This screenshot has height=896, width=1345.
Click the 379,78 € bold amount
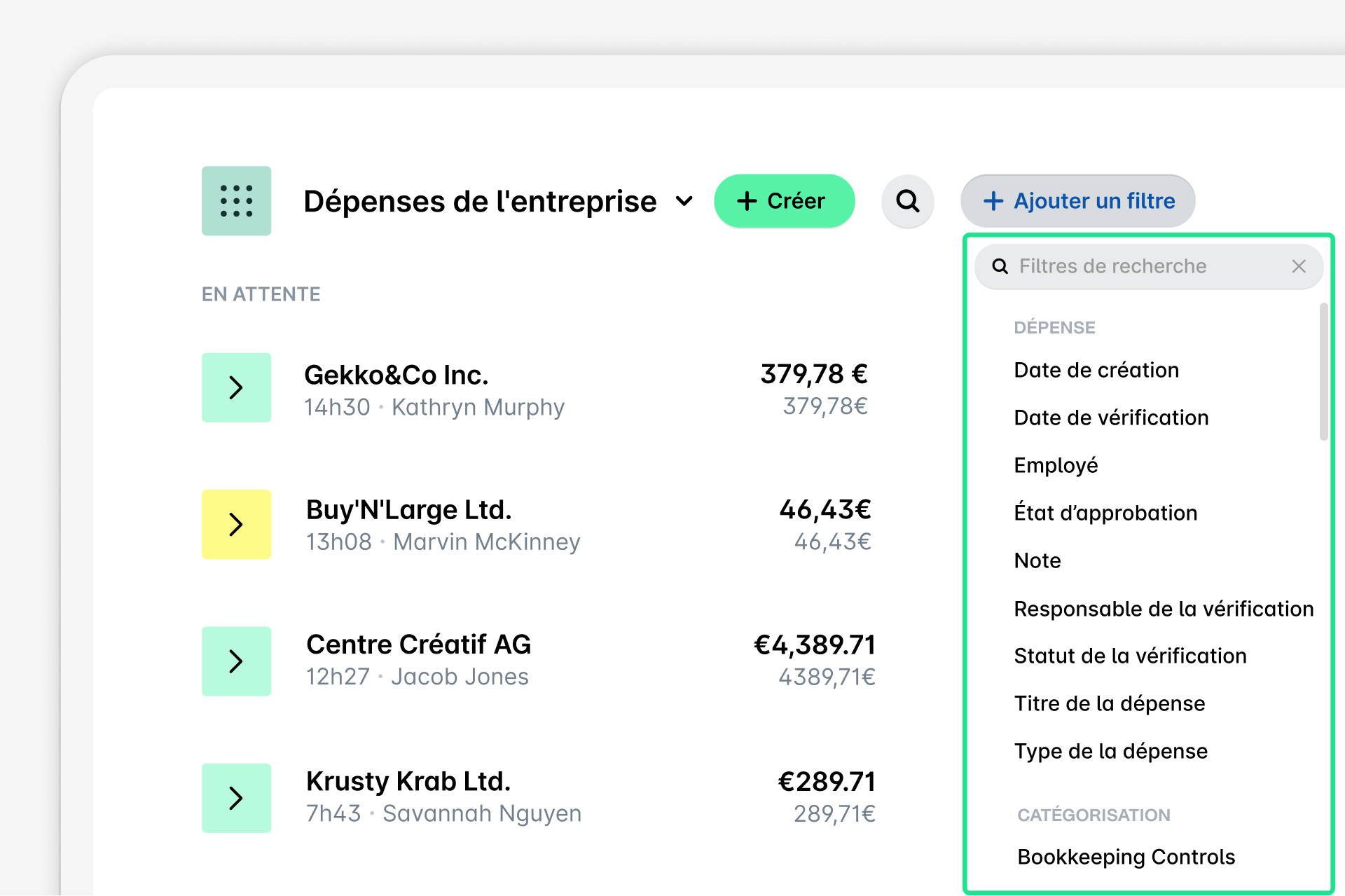[x=814, y=374]
